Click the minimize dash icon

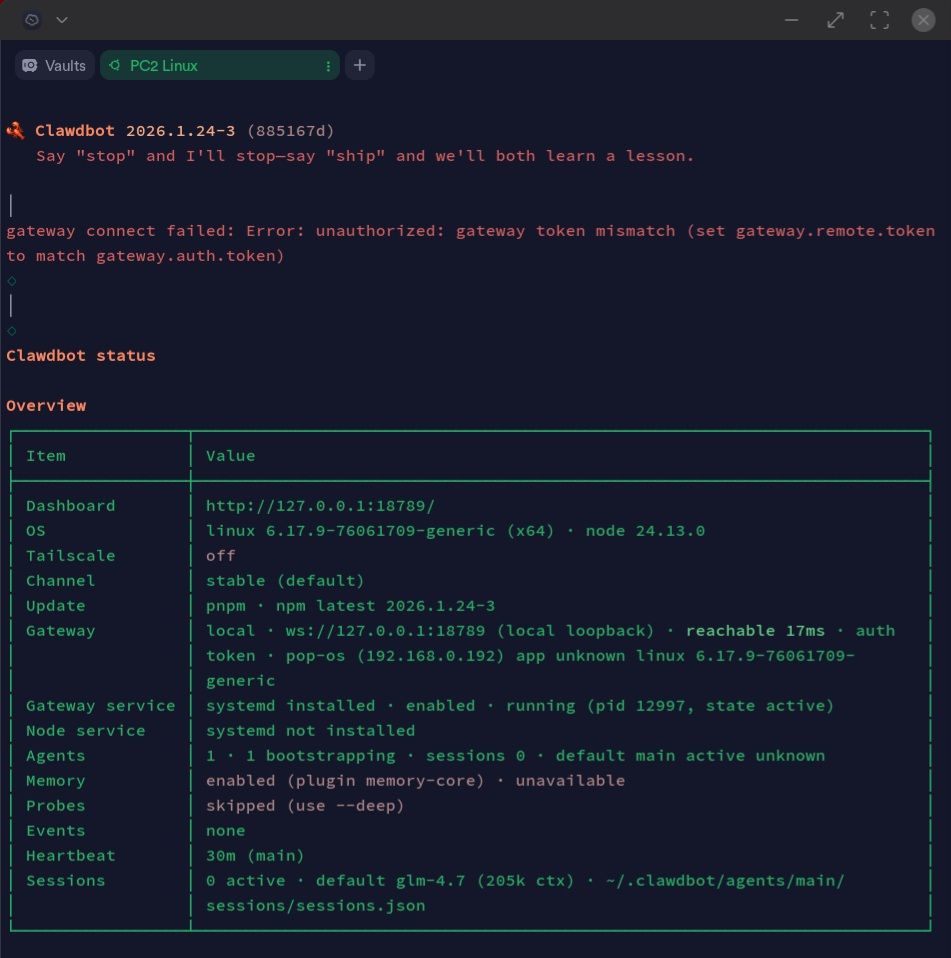click(791, 19)
